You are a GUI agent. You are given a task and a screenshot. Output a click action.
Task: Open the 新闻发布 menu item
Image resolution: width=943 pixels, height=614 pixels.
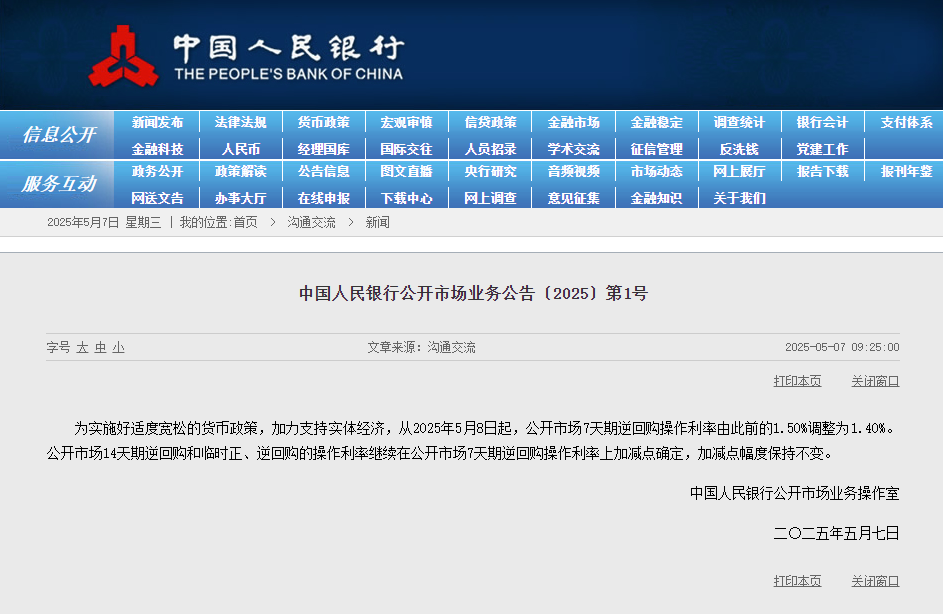click(157, 122)
